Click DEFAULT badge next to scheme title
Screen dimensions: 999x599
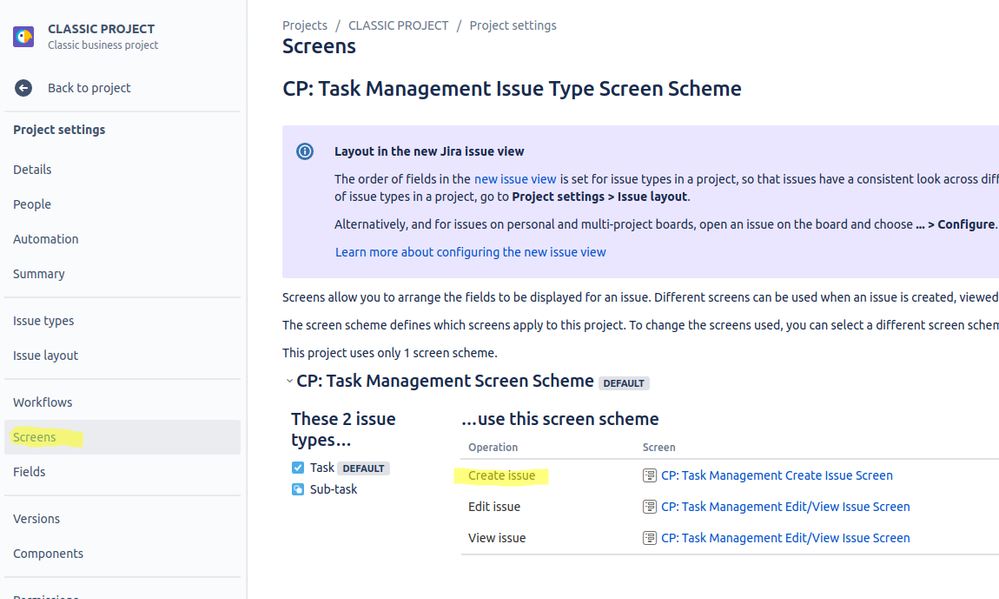tap(624, 383)
